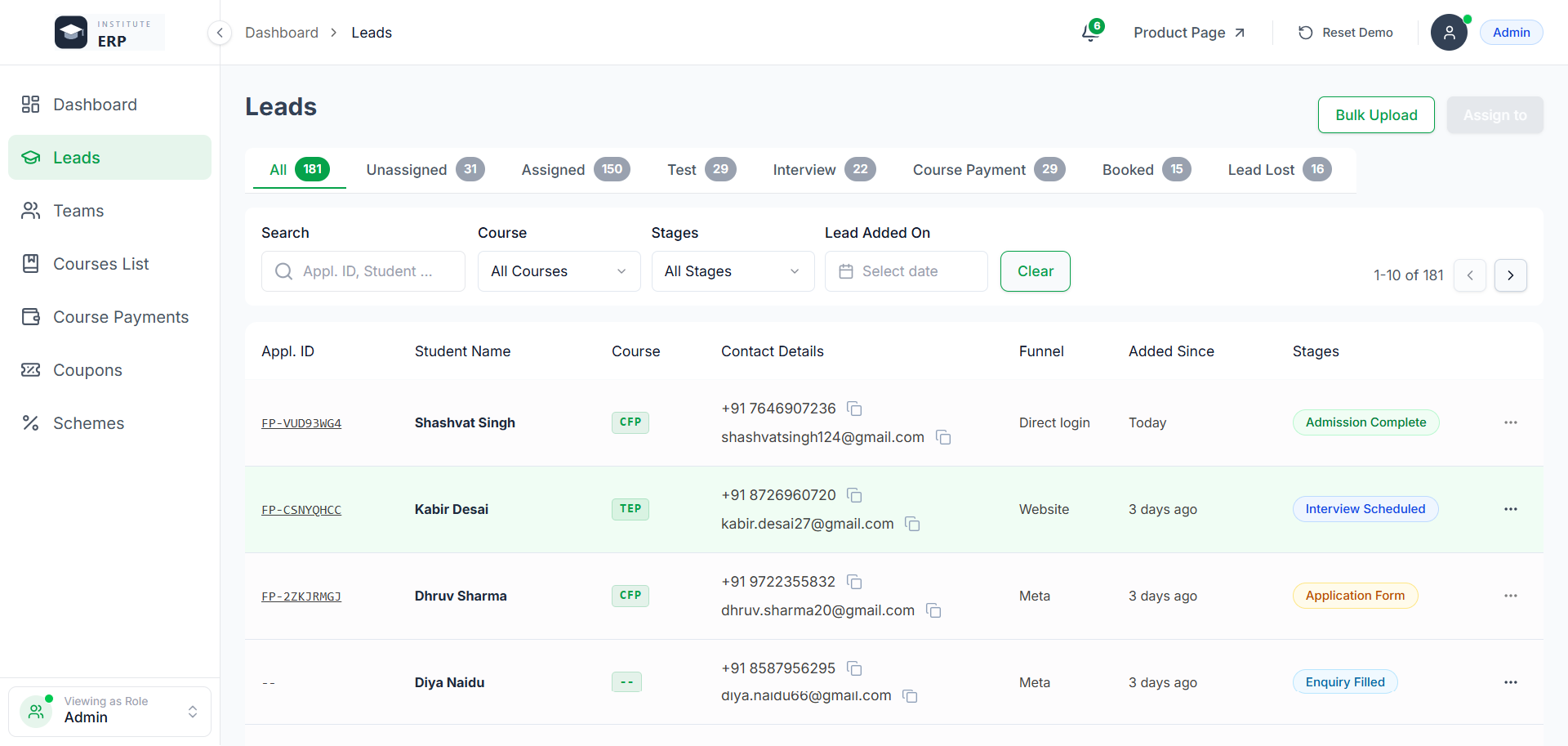Copy dhruv.sharma20@gmail.com email address
This screenshot has height=746, width=1568.
[933, 610]
